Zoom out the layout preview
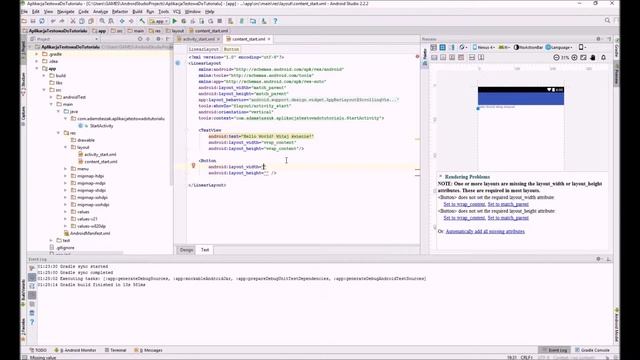 (x=556, y=58)
